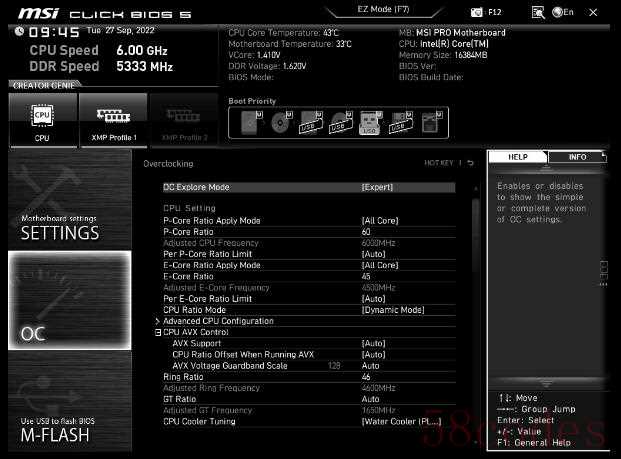Edit AVX Voltage Guardband Scale Auto value

pos(370,366)
